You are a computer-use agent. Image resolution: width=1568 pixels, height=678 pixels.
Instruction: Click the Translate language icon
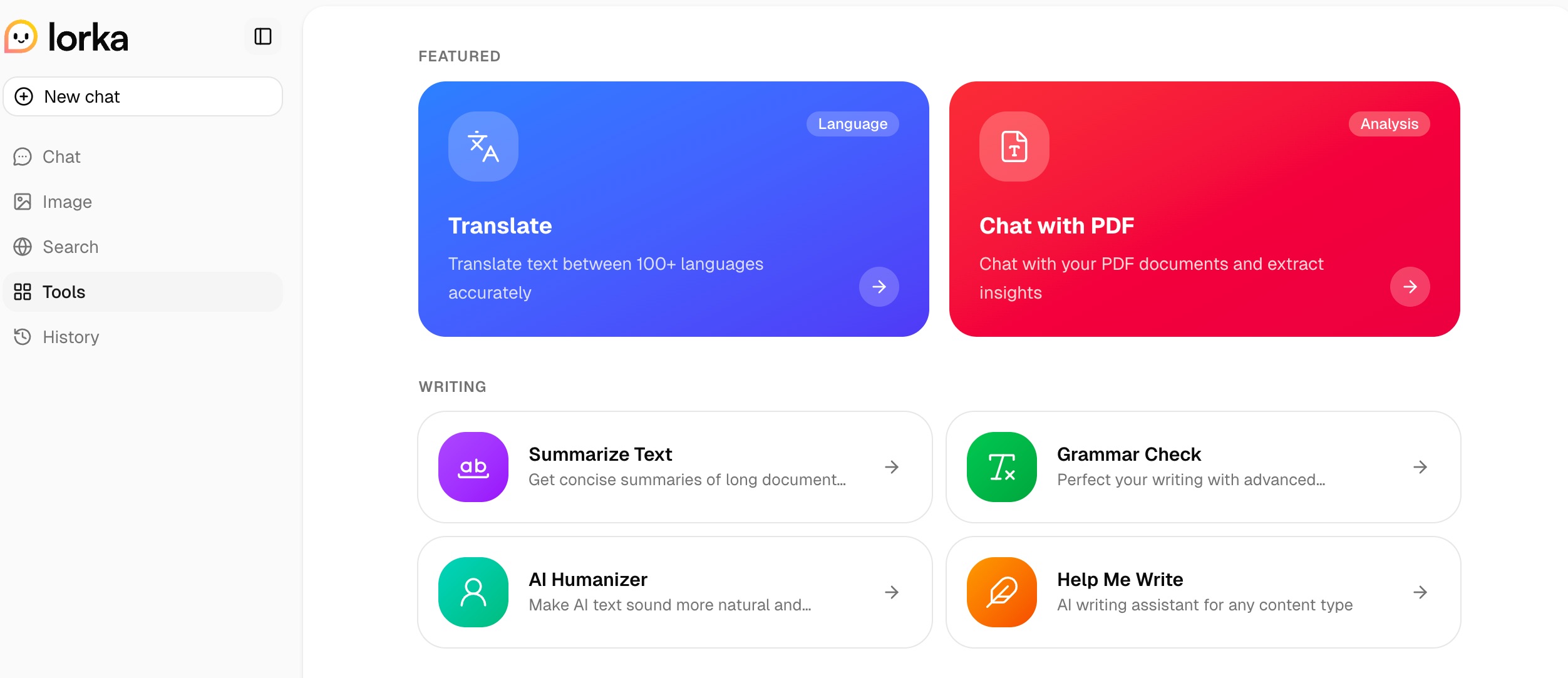[x=483, y=146]
